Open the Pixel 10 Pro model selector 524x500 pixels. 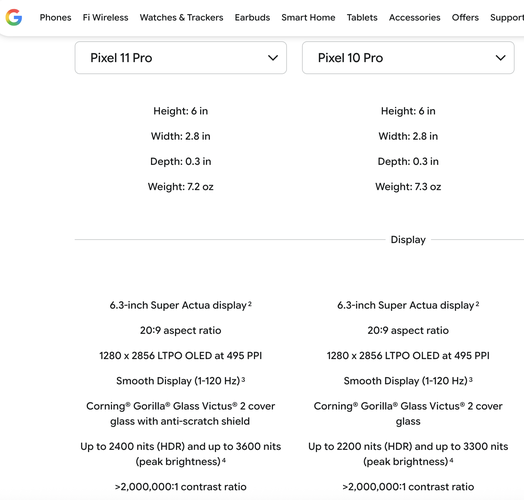(408, 58)
